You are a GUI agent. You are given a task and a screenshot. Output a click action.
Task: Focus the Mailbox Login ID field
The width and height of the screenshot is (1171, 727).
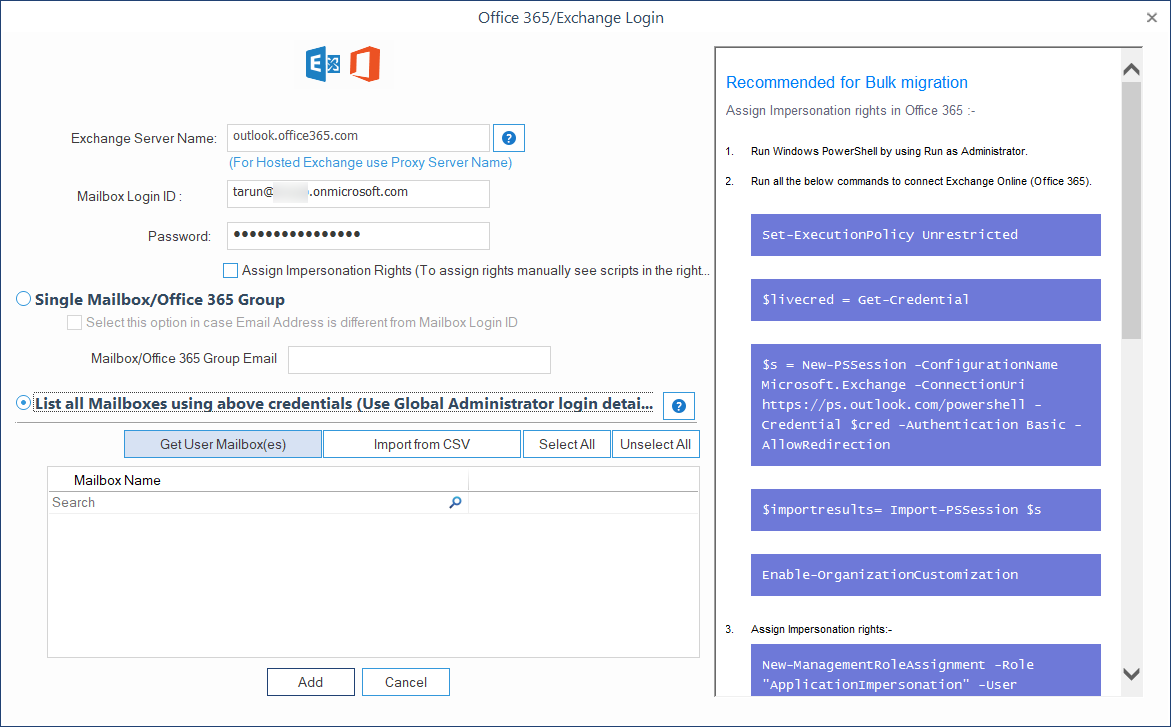tap(358, 194)
